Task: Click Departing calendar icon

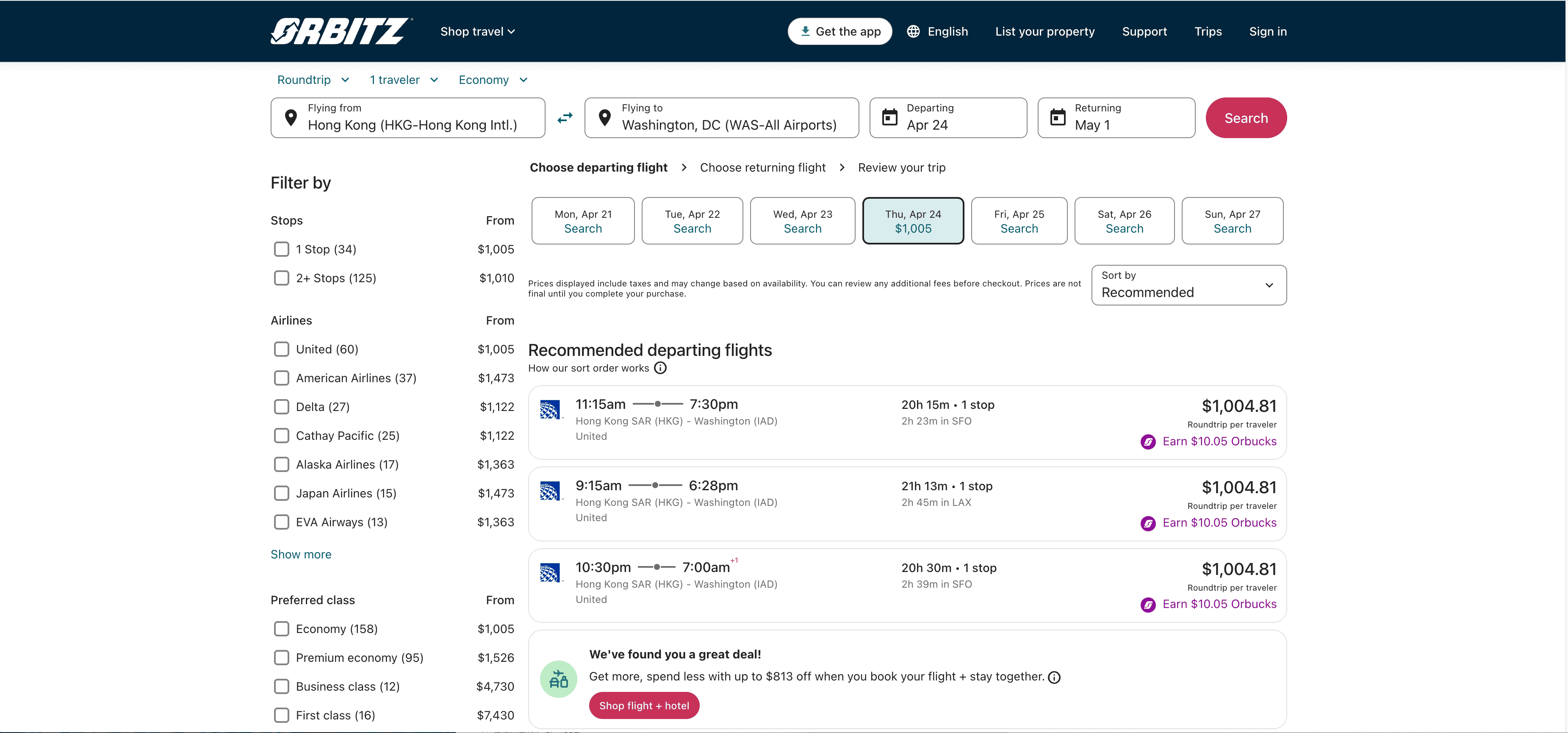Action: click(x=889, y=117)
